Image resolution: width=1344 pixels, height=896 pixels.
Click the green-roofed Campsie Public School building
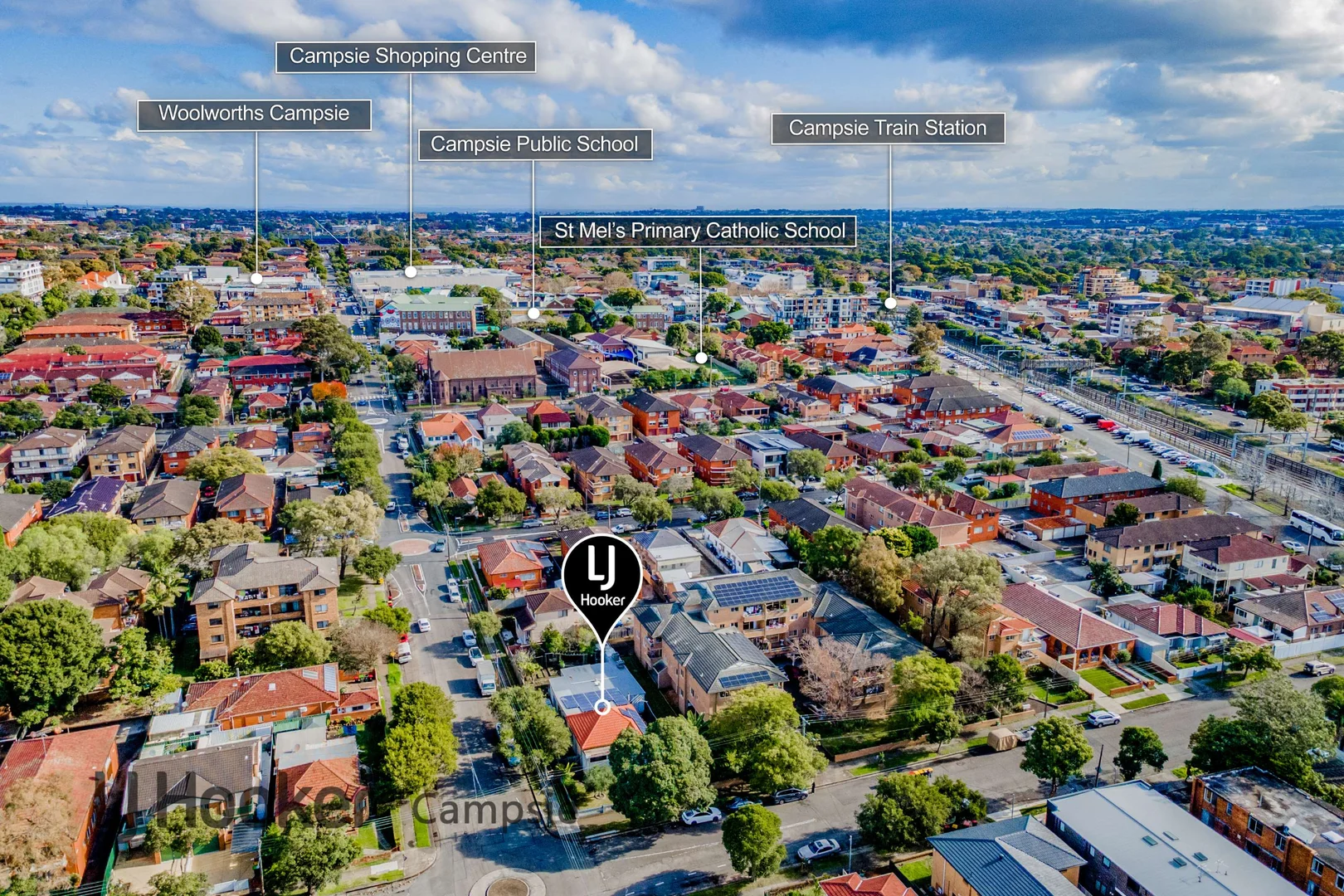[431, 314]
